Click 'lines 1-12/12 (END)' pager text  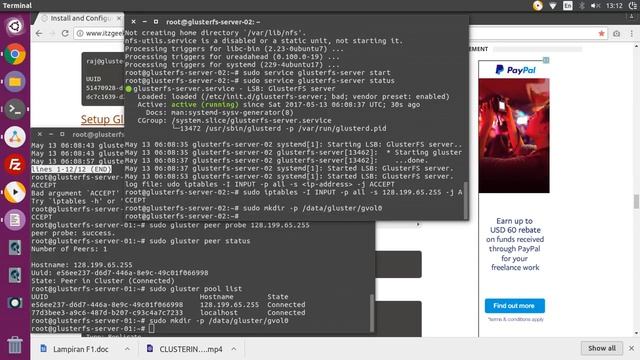tap(71, 169)
